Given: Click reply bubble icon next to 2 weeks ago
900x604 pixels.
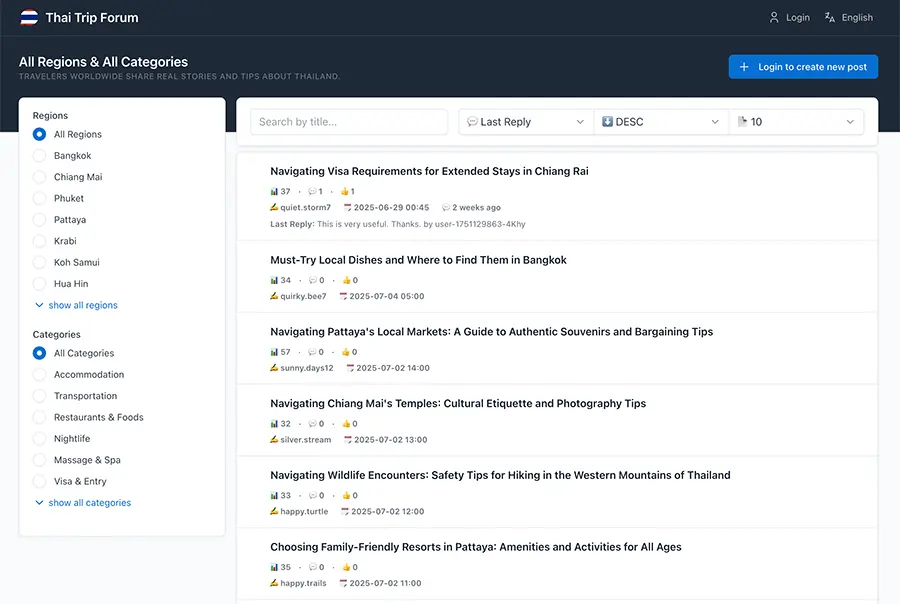Looking at the screenshot, I should click(x=445, y=207).
